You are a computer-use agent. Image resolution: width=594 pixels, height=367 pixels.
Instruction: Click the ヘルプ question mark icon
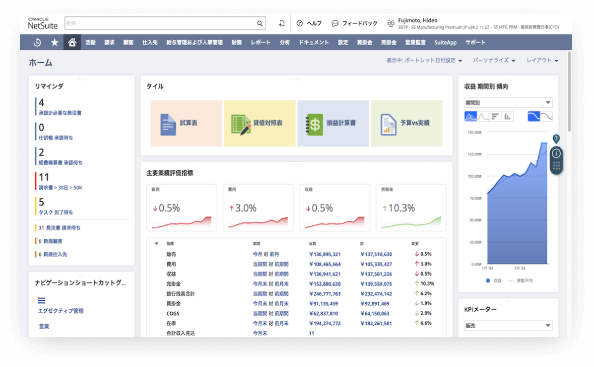(300, 23)
